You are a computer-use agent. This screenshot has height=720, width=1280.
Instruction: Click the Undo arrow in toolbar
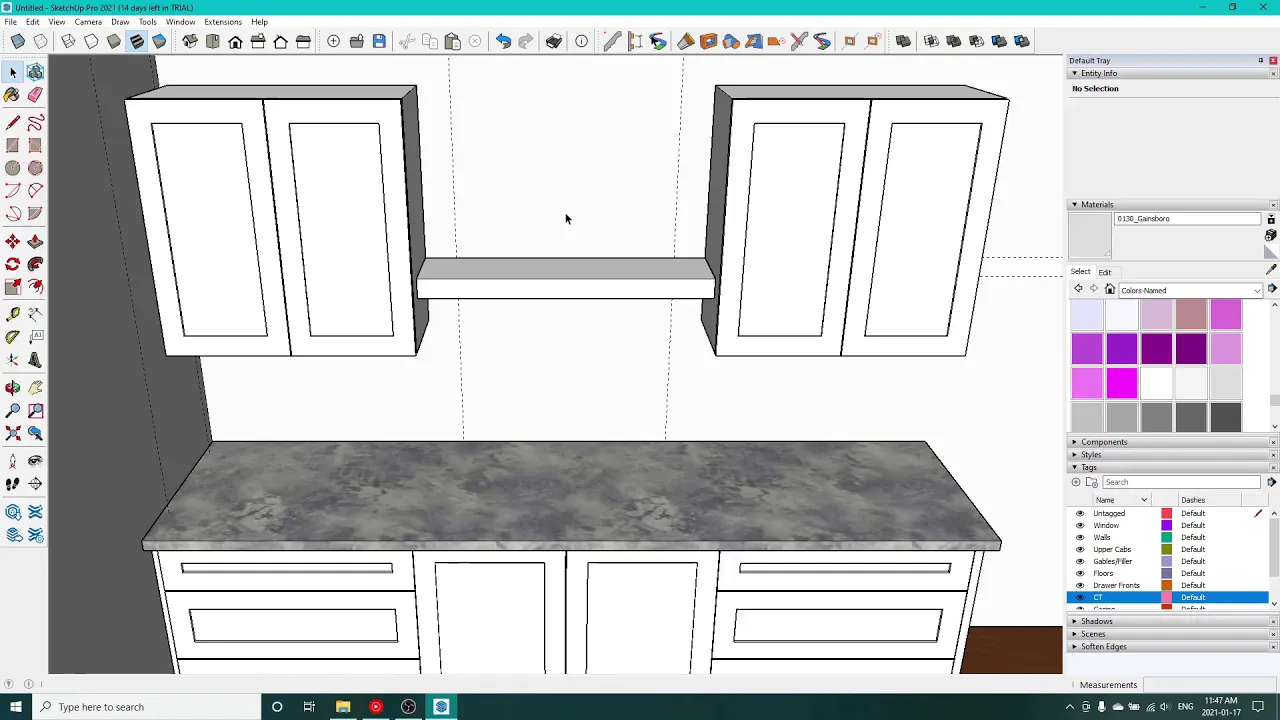[503, 41]
